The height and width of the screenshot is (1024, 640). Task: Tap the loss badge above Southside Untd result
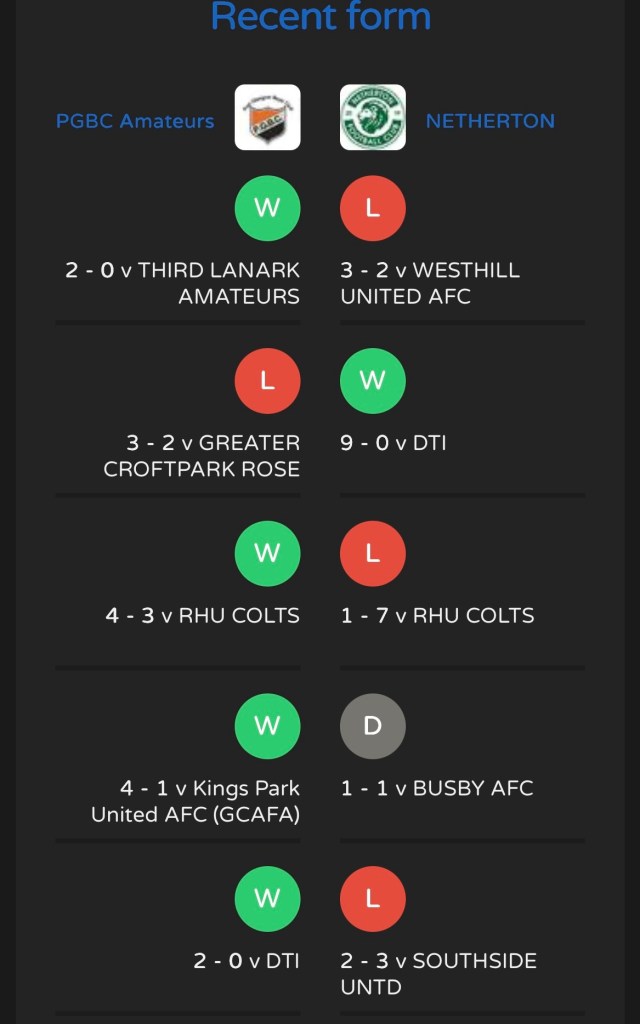point(372,898)
